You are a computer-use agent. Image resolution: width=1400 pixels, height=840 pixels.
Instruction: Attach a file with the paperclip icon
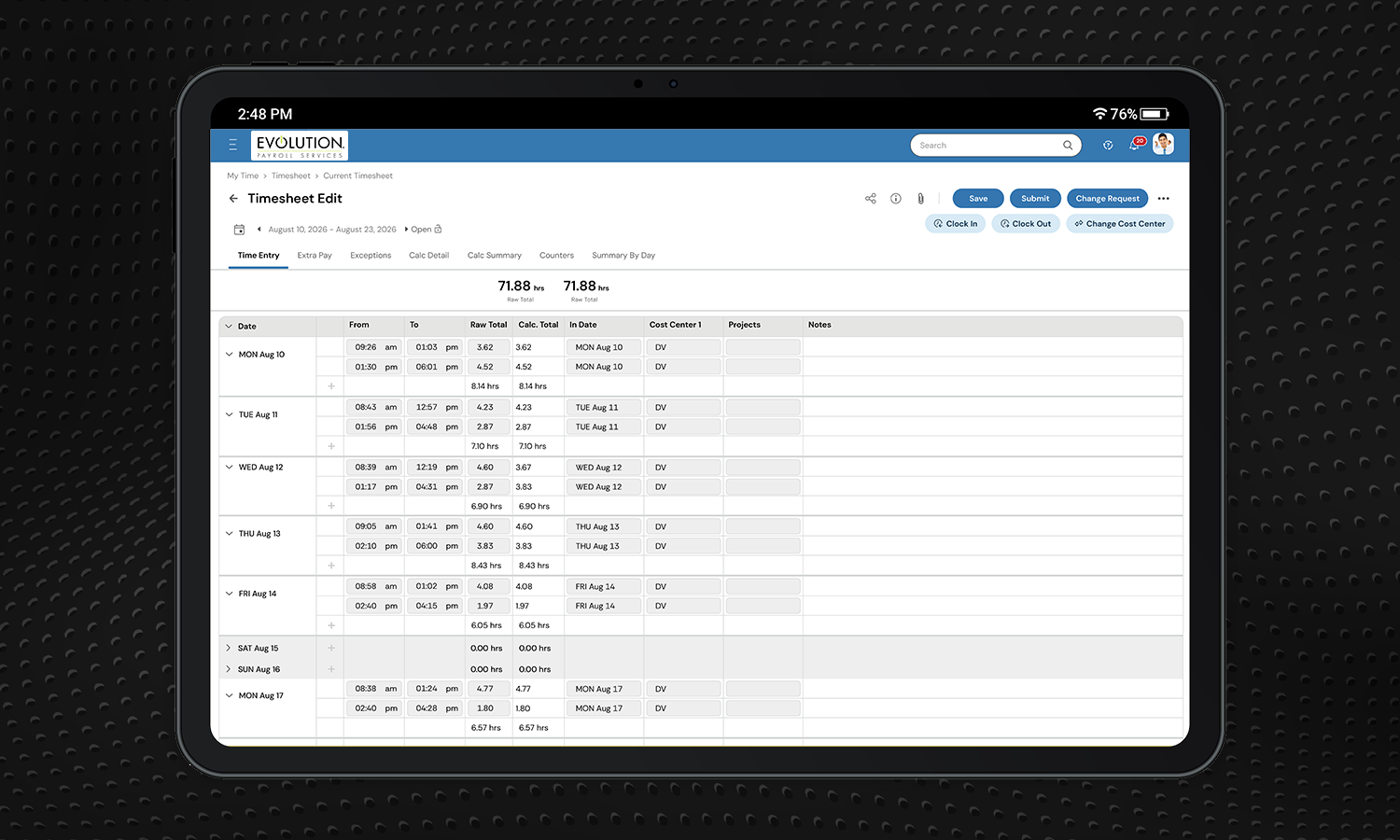pyautogui.click(x=920, y=198)
